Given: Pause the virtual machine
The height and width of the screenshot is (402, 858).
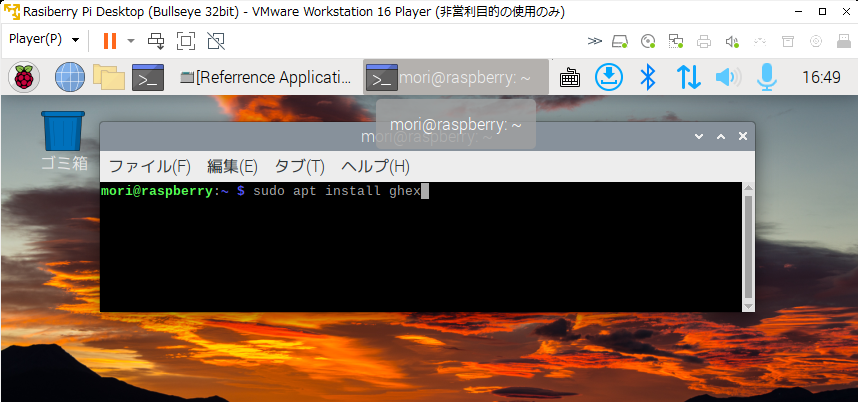Looking at the screenshot, I should [x=110, y=40].
